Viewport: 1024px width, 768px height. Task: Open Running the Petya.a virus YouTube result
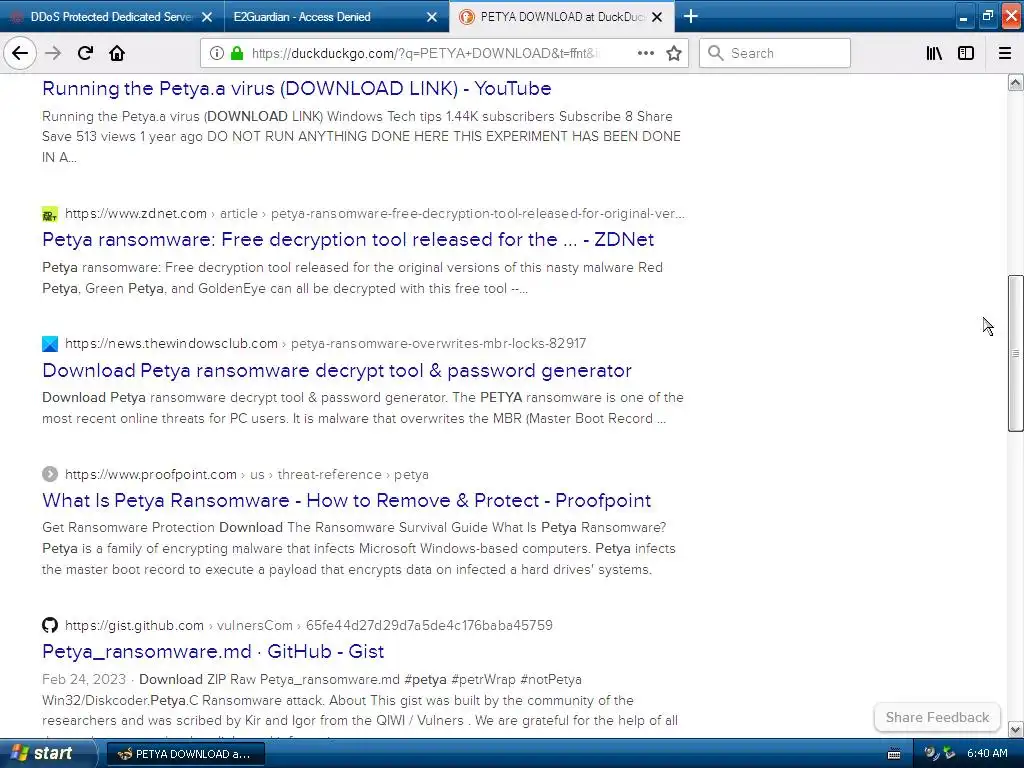296,88
